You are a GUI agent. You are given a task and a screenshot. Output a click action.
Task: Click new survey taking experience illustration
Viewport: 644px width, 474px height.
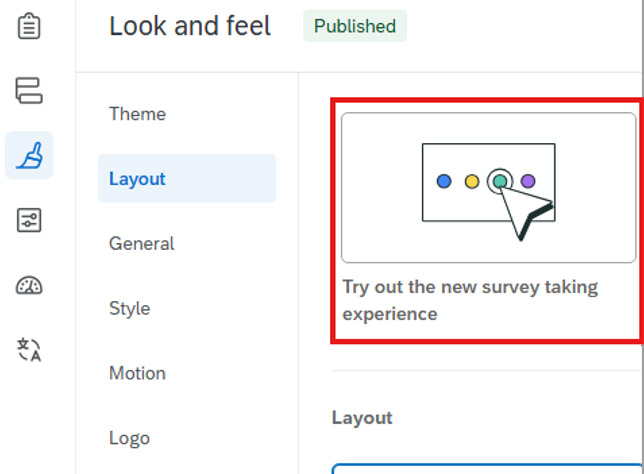pos(488,188)
